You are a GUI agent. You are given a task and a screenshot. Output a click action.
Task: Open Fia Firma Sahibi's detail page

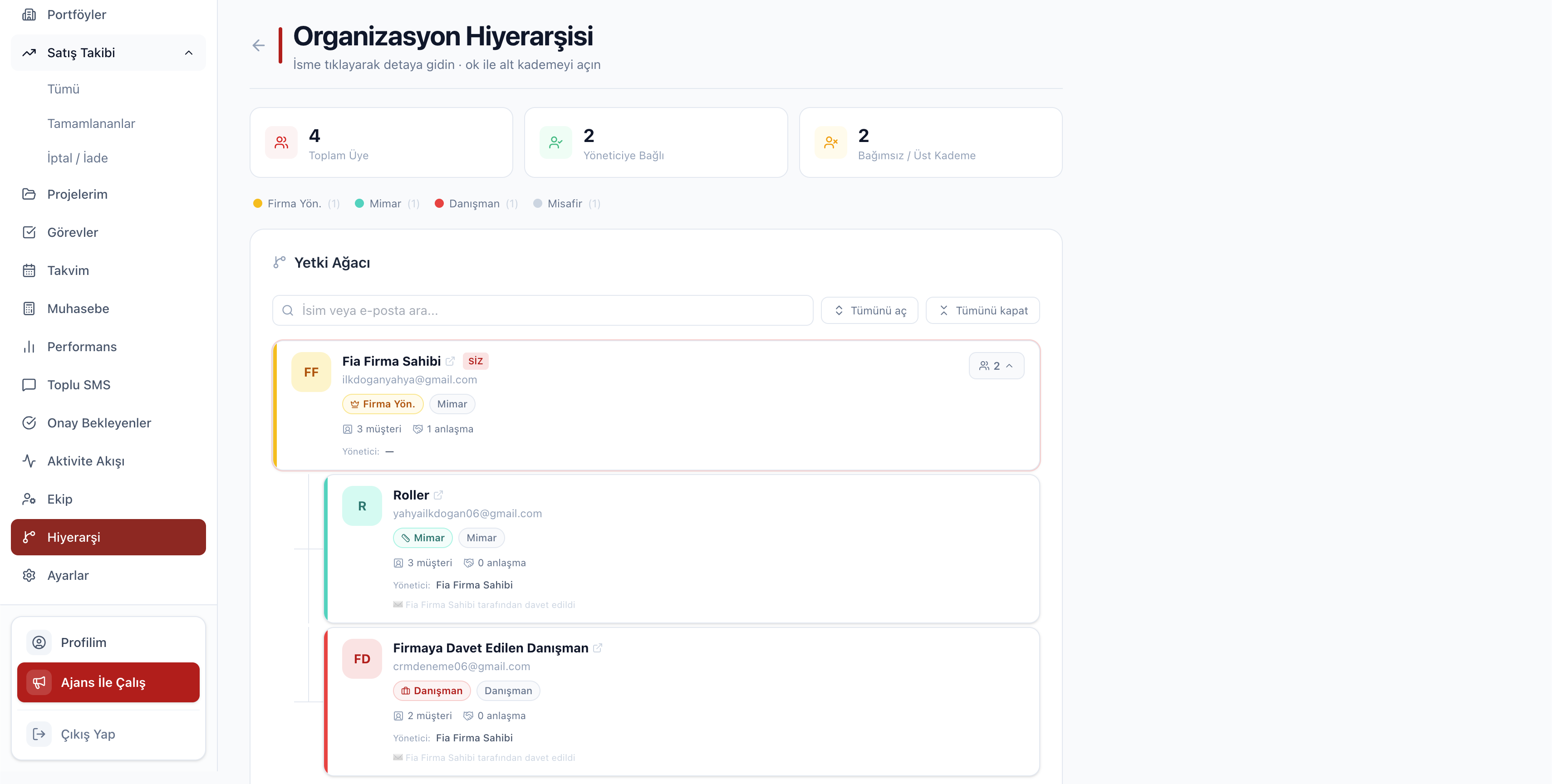pyautogui.click(x=392, y=361)
